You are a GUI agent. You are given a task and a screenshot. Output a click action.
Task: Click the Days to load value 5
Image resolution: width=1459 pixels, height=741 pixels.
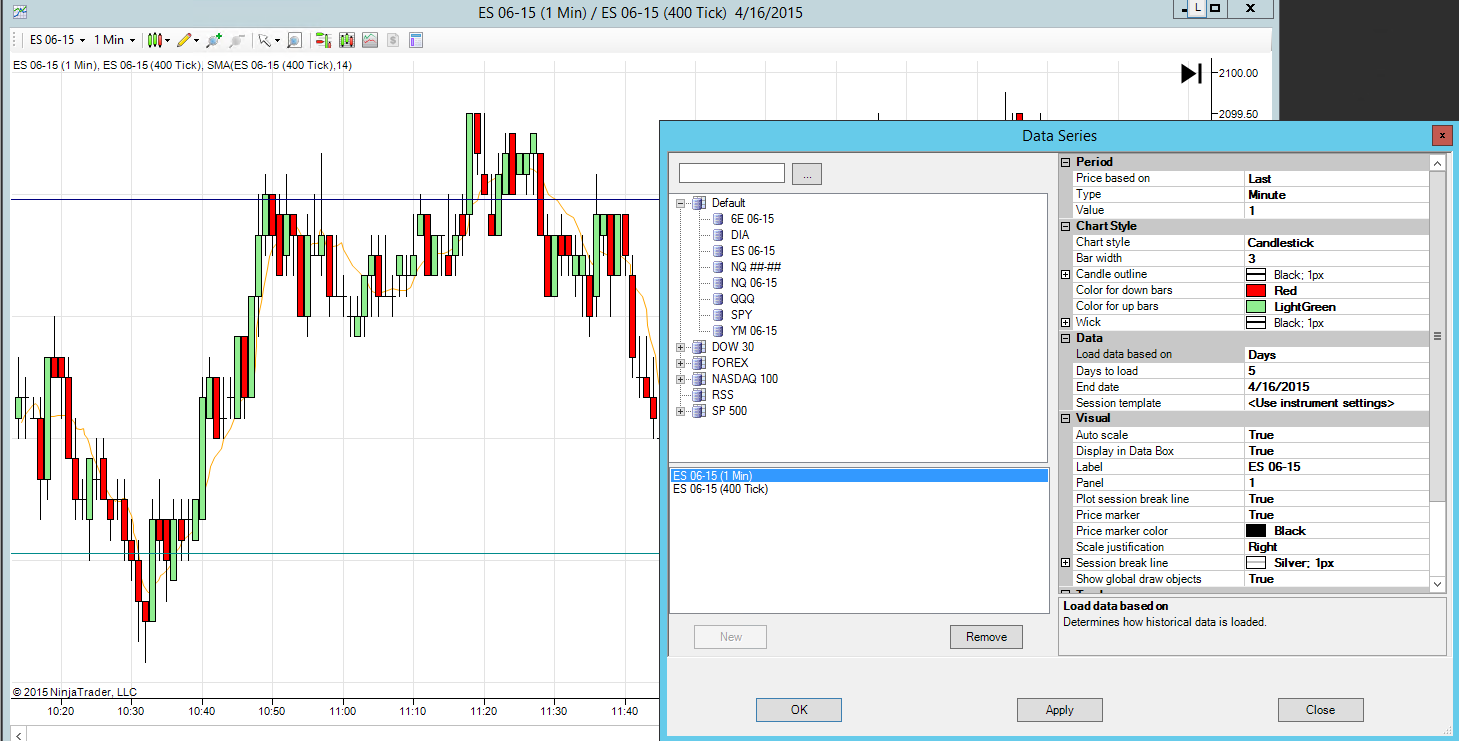tap(1337, 371)
